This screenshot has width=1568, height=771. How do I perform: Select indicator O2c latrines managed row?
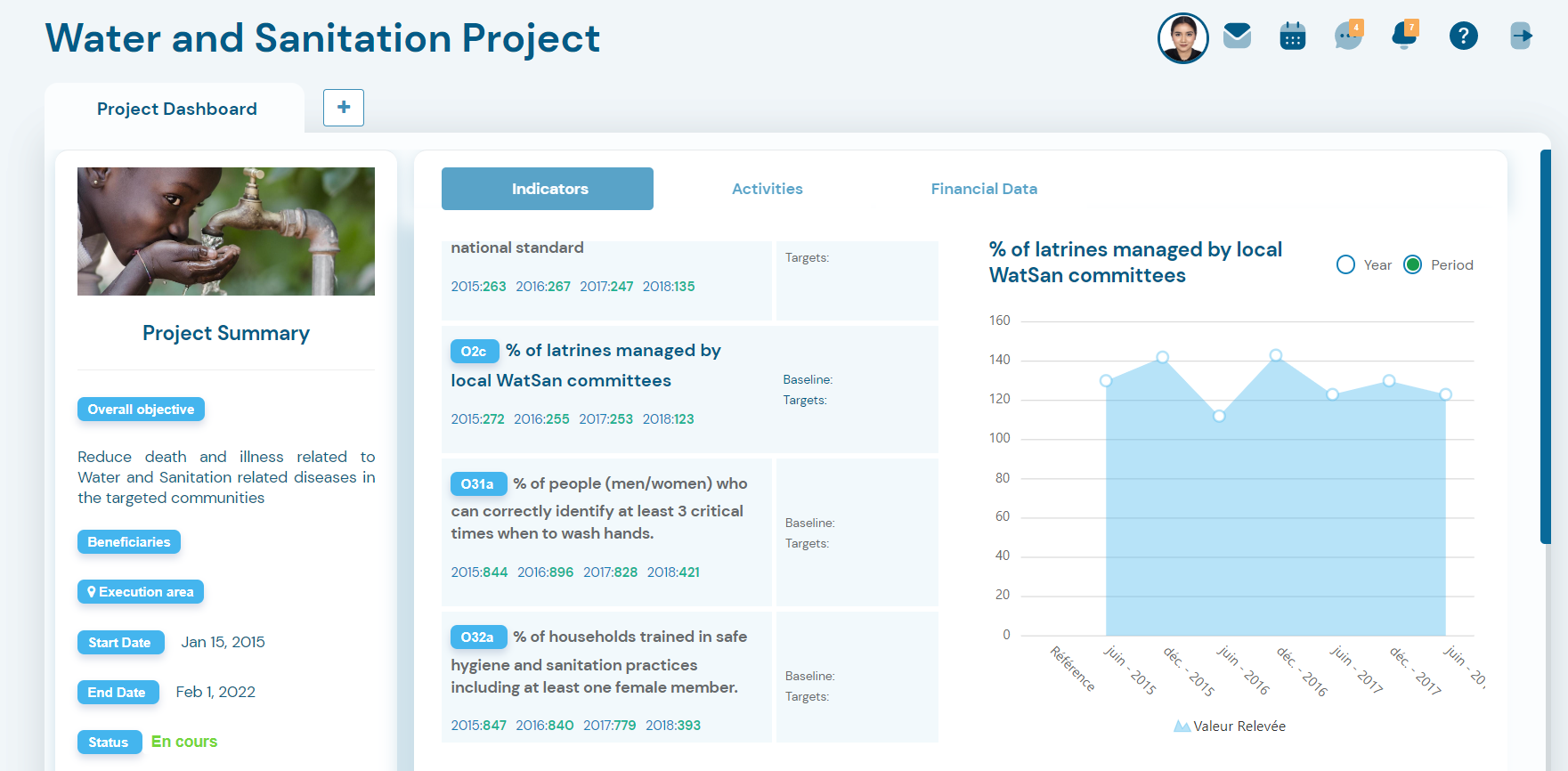[x=690, y=389]
